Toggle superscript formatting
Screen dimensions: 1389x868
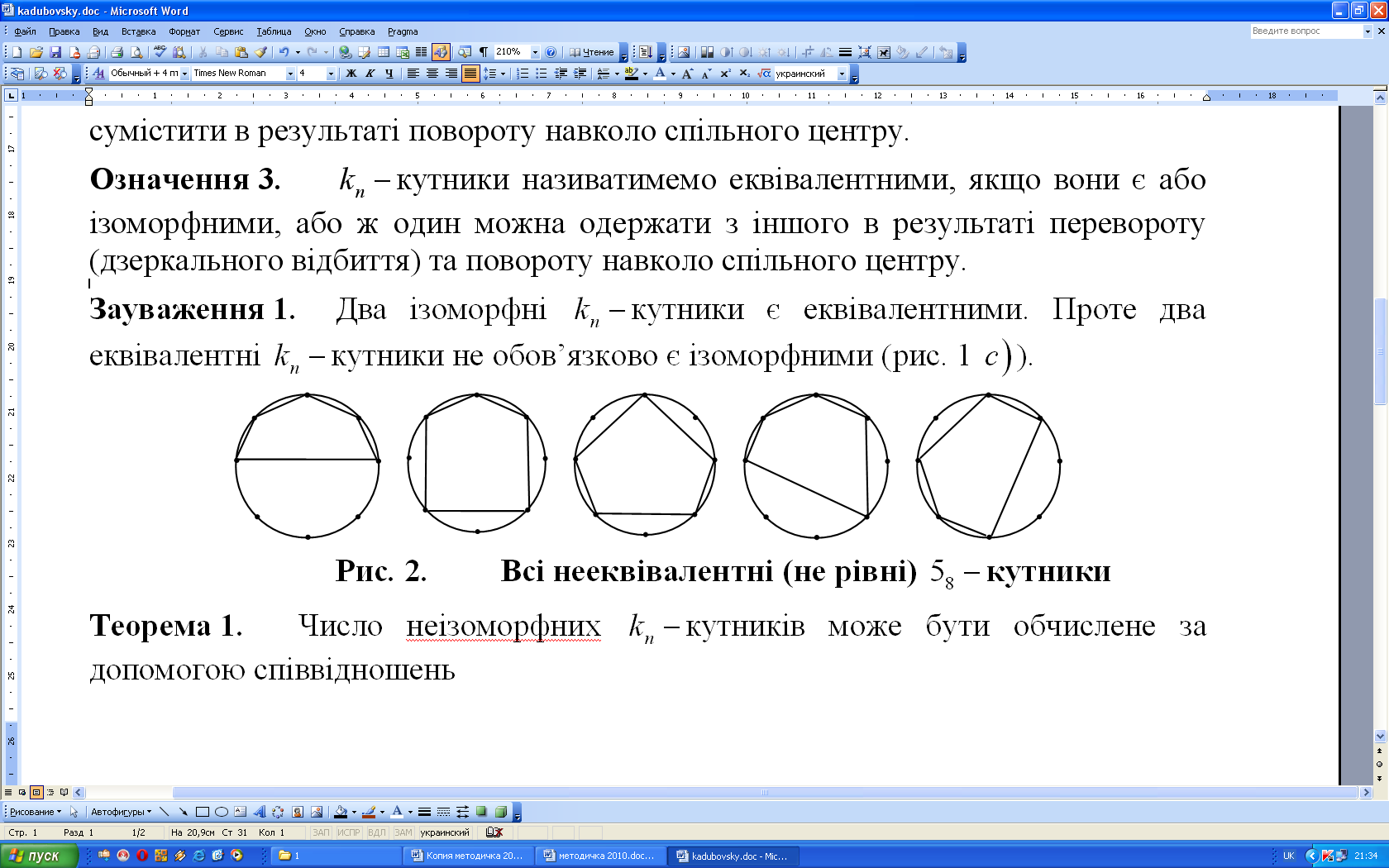(725, 74)
